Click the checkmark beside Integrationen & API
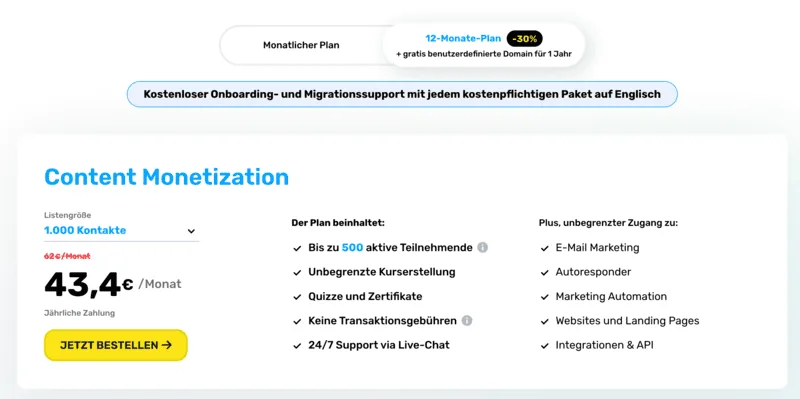This screenshot has height=399, width=800. [x=544, y=345]
